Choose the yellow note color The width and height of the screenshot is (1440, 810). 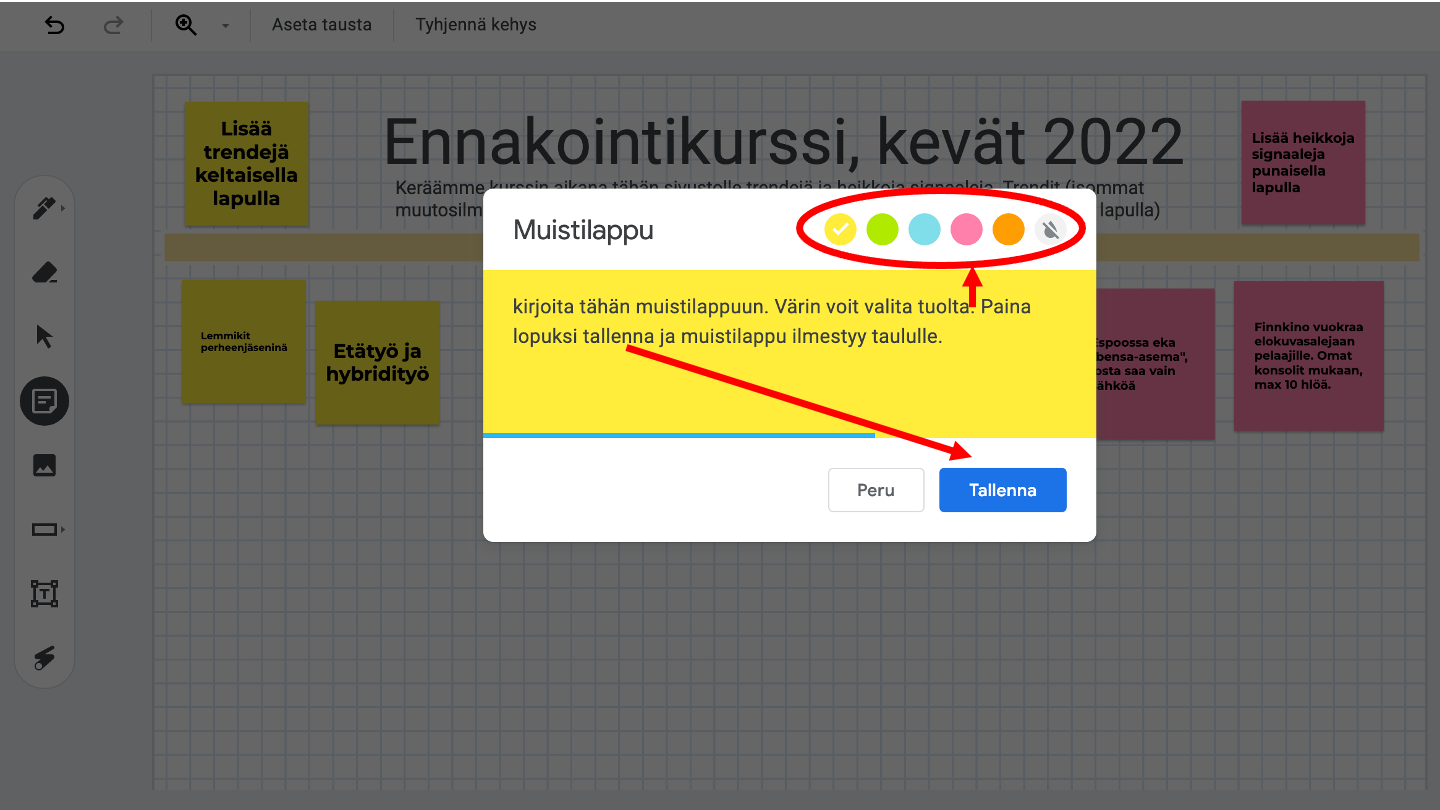coord(840,230)
